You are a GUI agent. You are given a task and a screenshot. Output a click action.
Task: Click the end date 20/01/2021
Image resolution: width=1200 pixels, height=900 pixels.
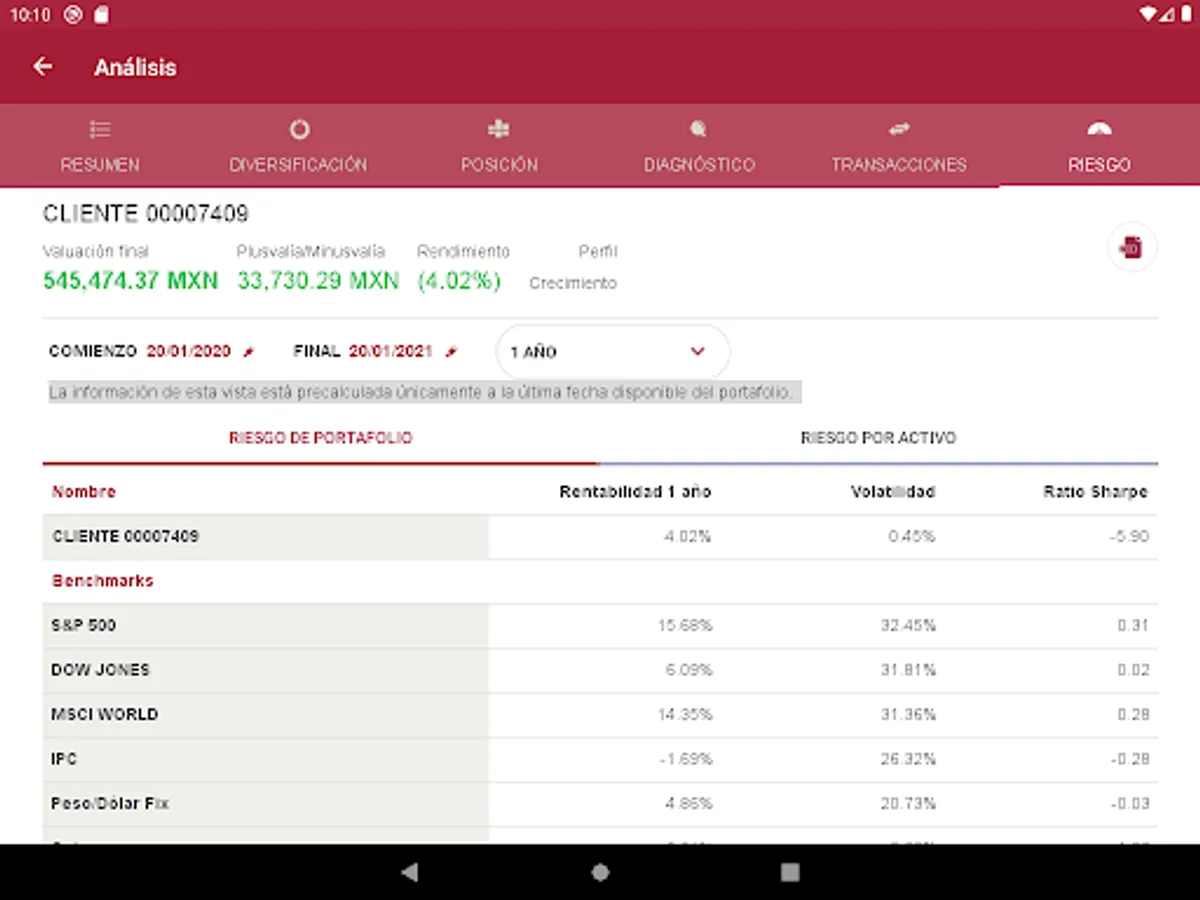[391, 352]
